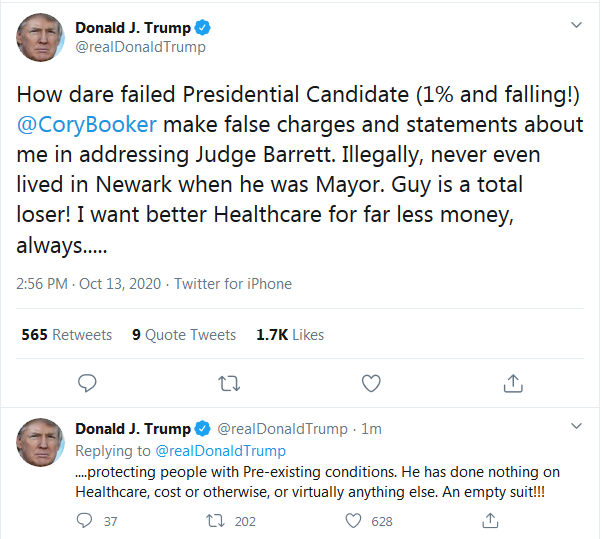Open the main tweet's options chevron

tap(576, 24)
